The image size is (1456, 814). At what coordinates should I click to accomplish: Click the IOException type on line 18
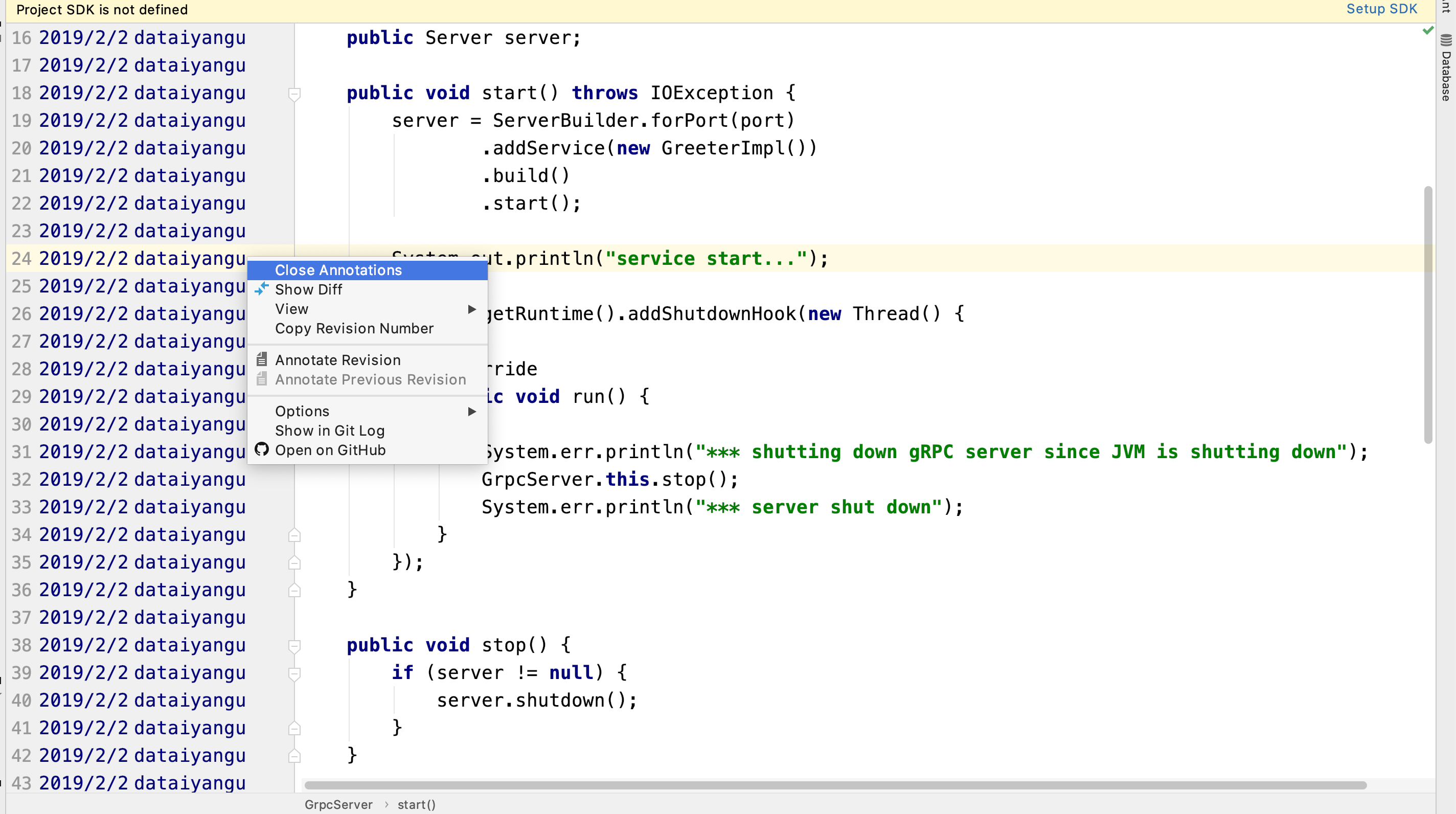[712, 93]
